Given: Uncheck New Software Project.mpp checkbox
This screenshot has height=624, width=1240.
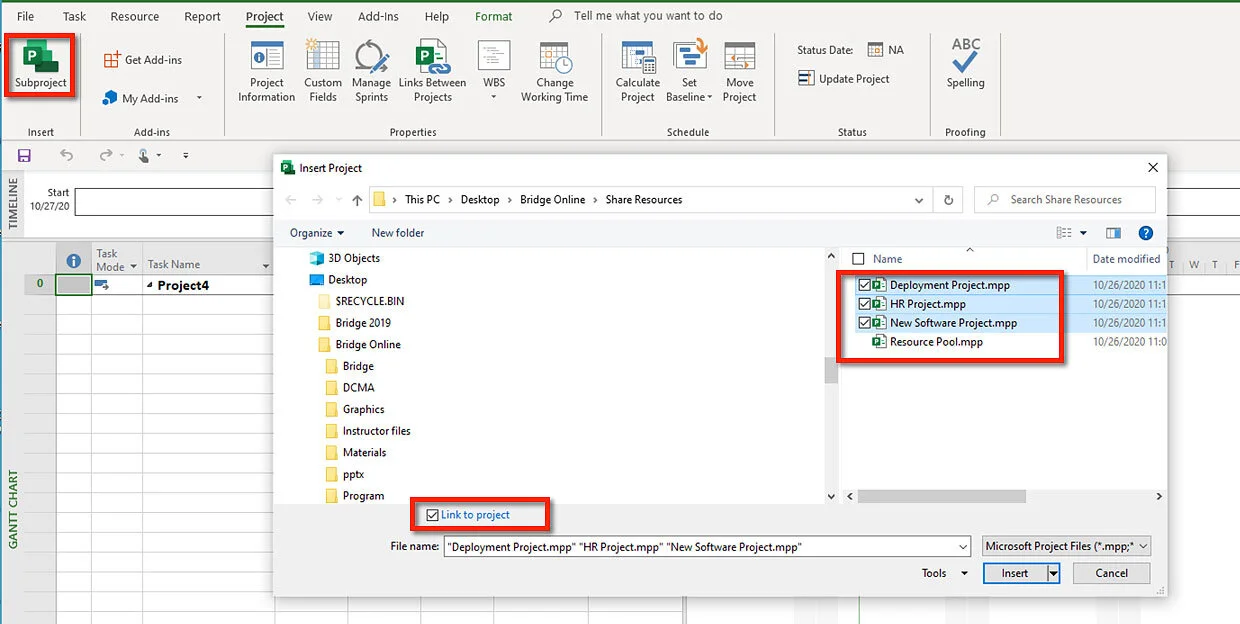Looking at the screenshot, I should 864,323.
